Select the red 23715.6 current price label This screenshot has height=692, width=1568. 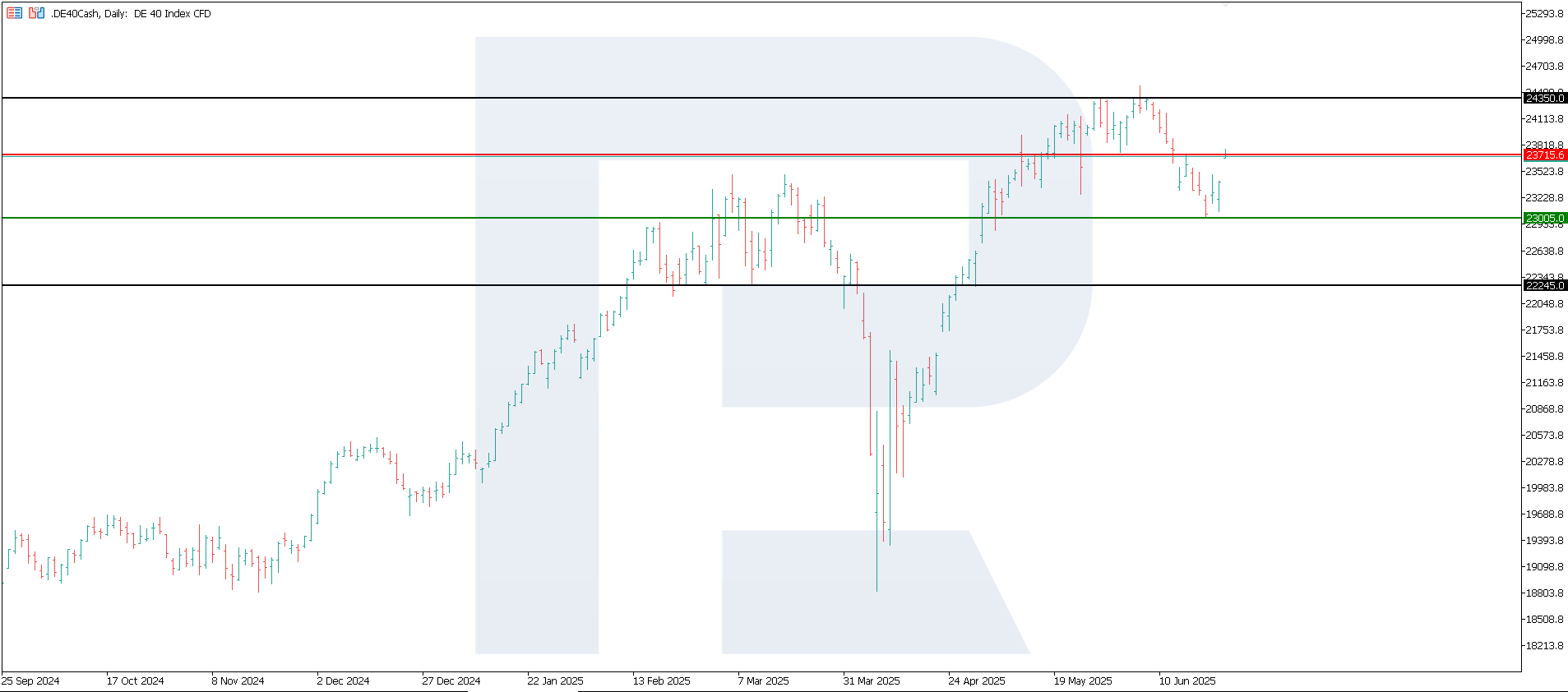tap(1545, 155)
